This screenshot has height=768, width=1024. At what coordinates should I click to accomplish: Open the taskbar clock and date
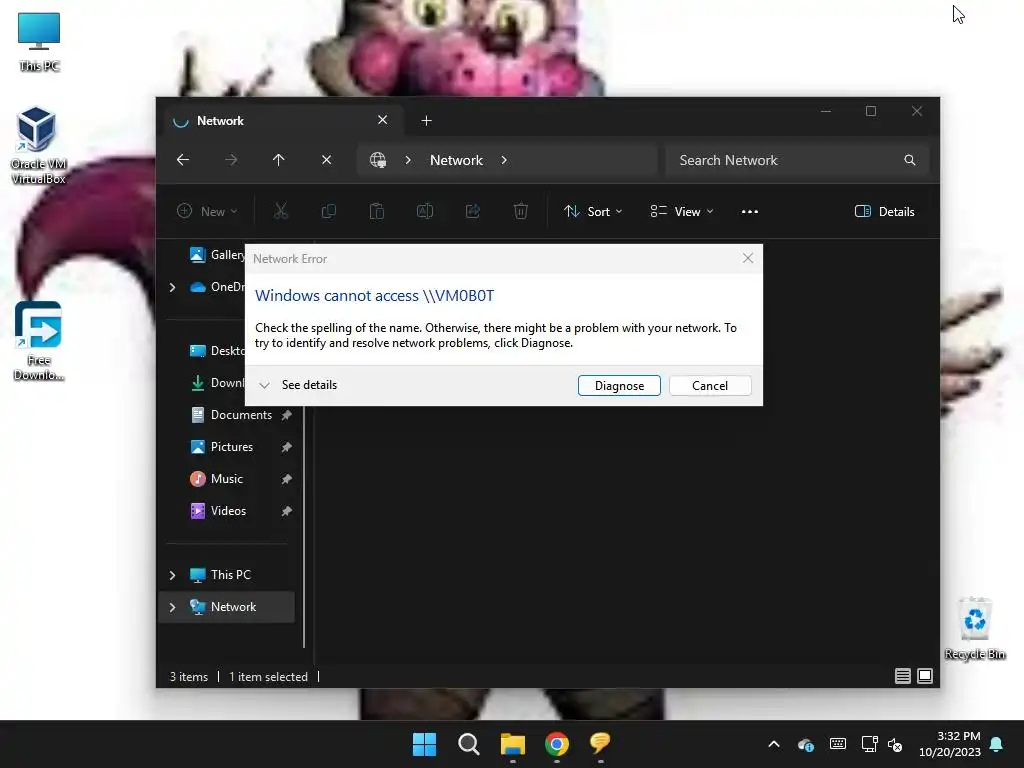pyautogui.click(x=950, y=744)
